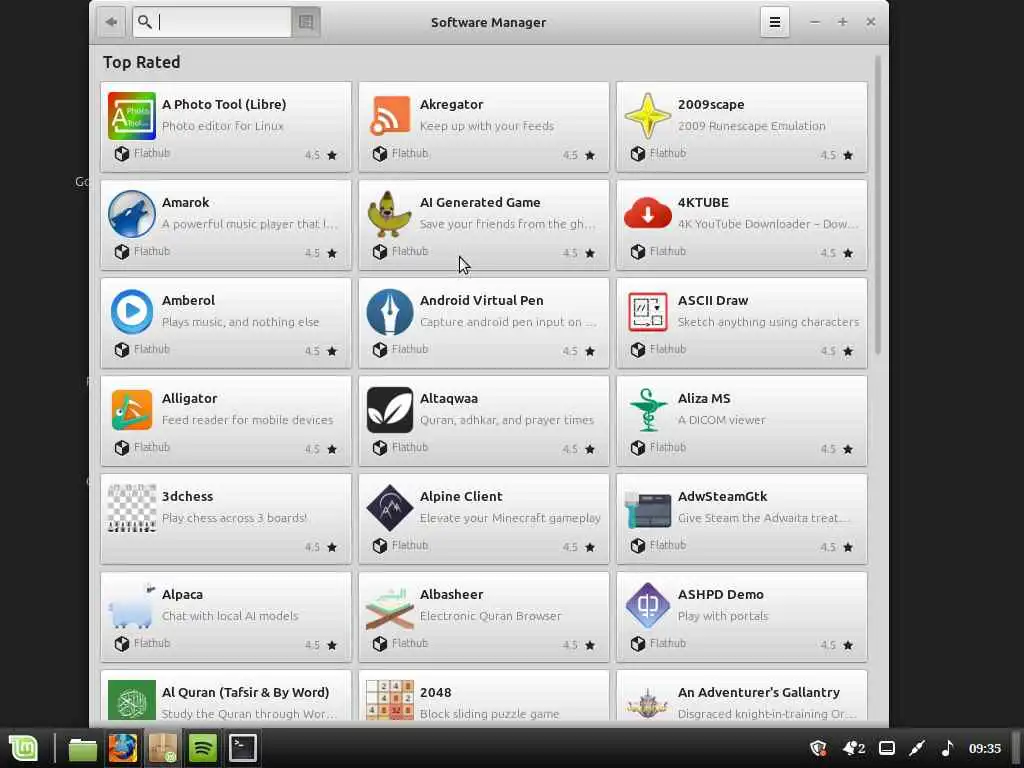
Task: Open the terminal from the taskbar
Action: click(x=242, y=748)
